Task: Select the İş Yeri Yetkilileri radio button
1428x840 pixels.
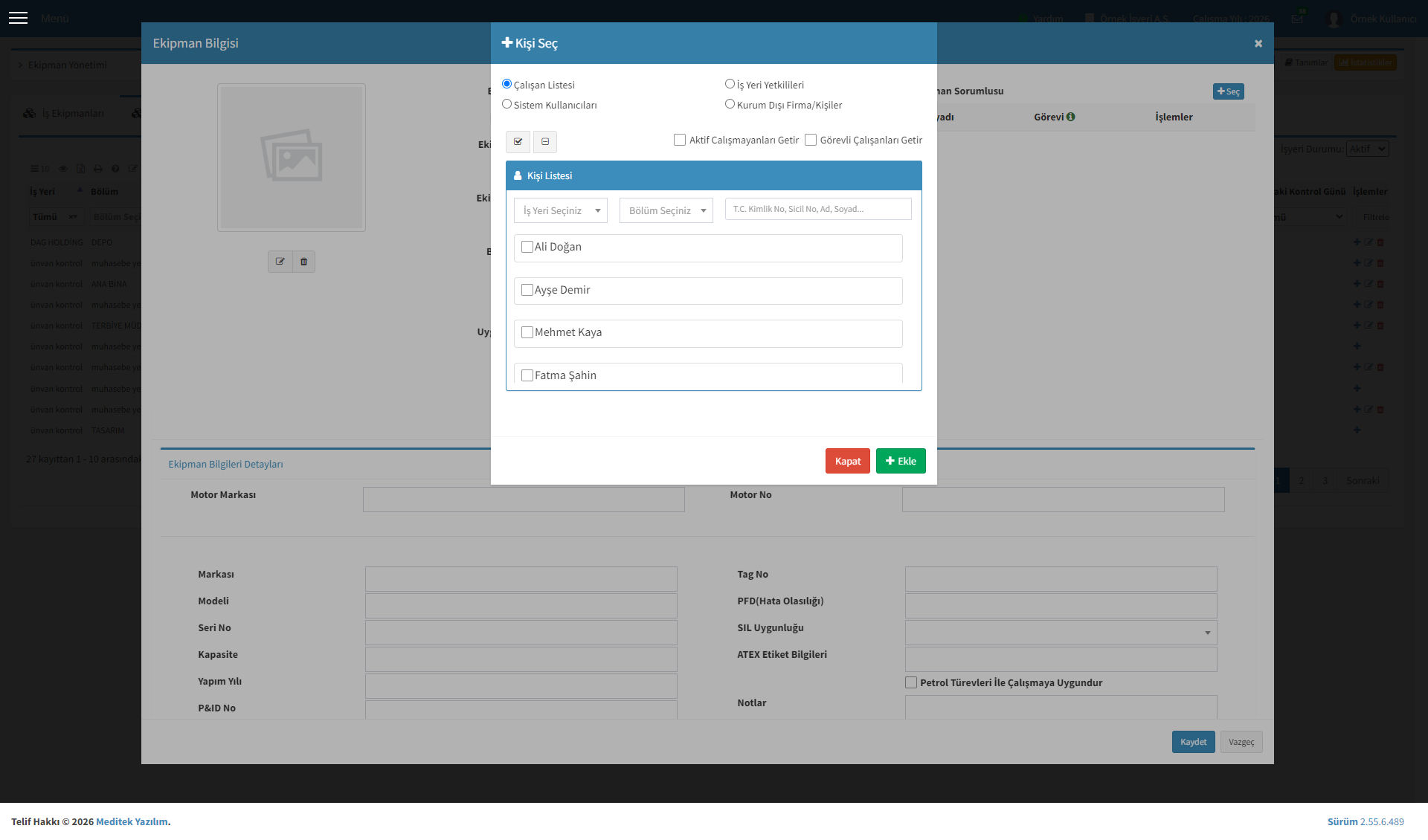Action: pyautogui.click(x=730, y=84)
